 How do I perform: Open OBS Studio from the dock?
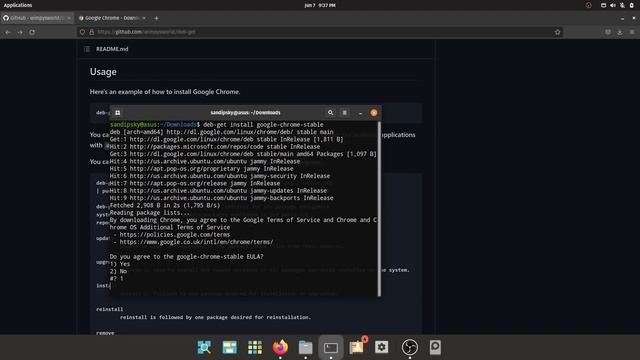409,347
